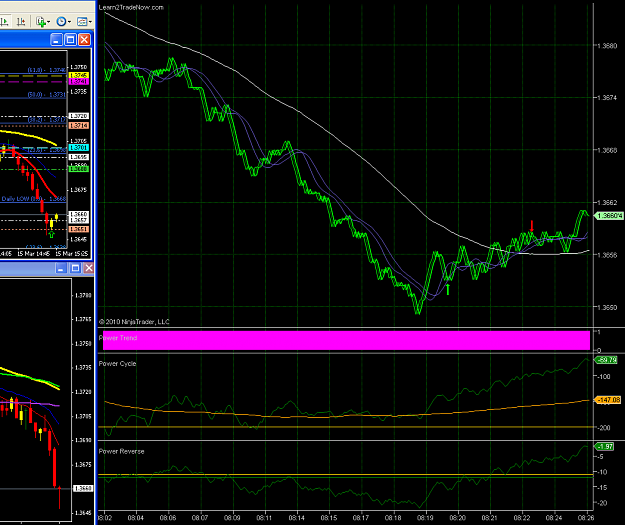Click the orange -147.08 value tag
625x525 pixels.
(x=608, y=399)
